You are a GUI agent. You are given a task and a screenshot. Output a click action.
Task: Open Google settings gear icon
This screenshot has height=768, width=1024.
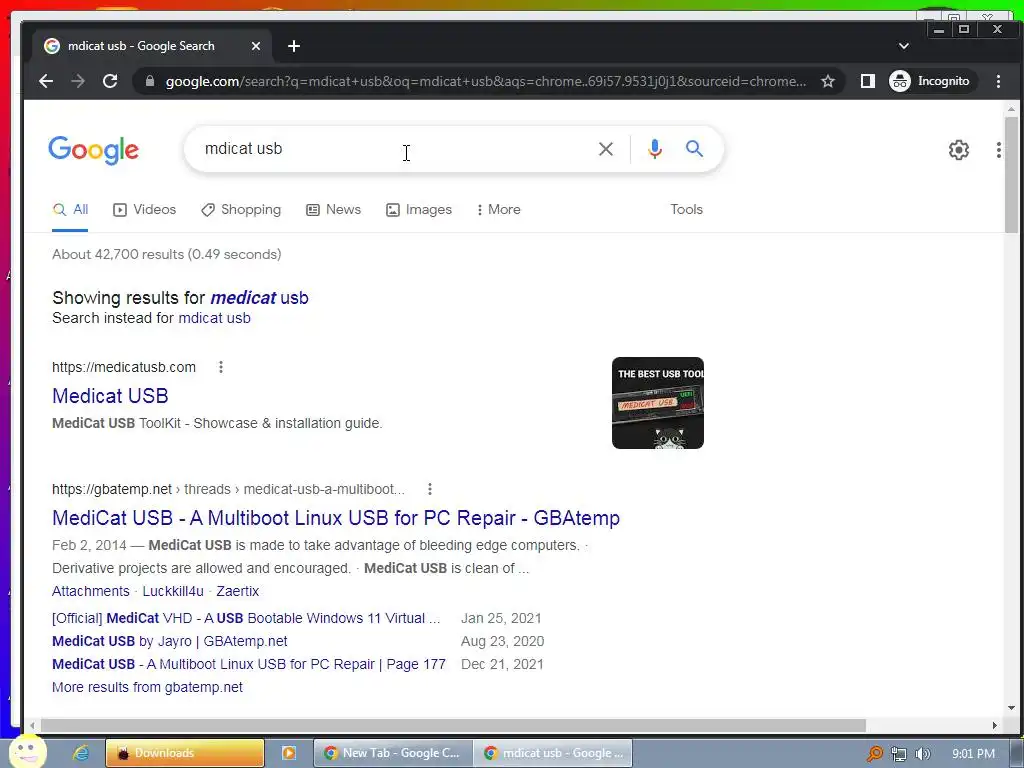tap(959, 150)
